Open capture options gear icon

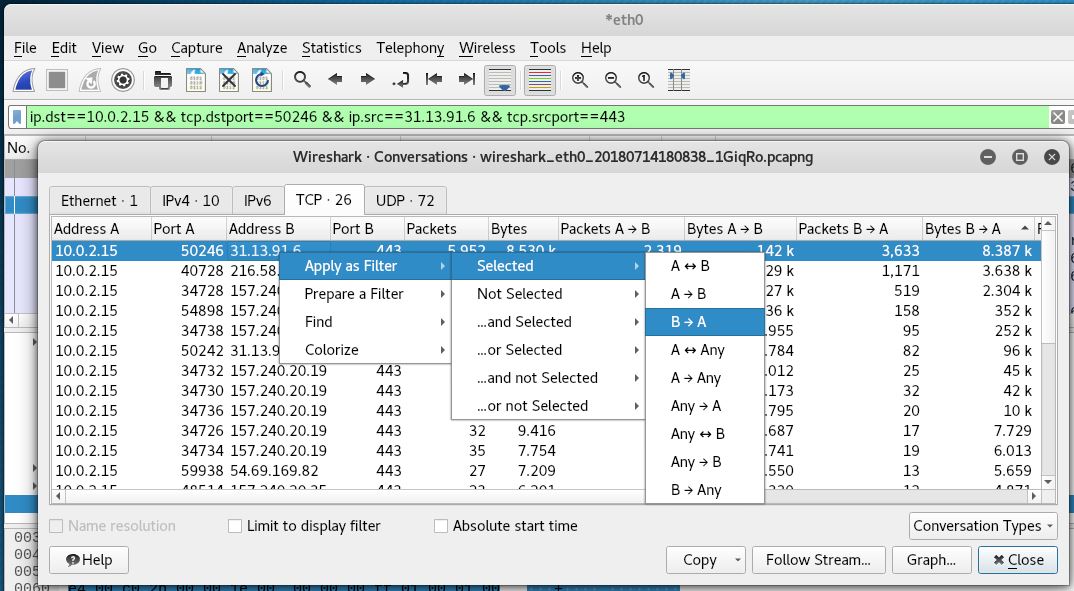[x=123, y=80]
